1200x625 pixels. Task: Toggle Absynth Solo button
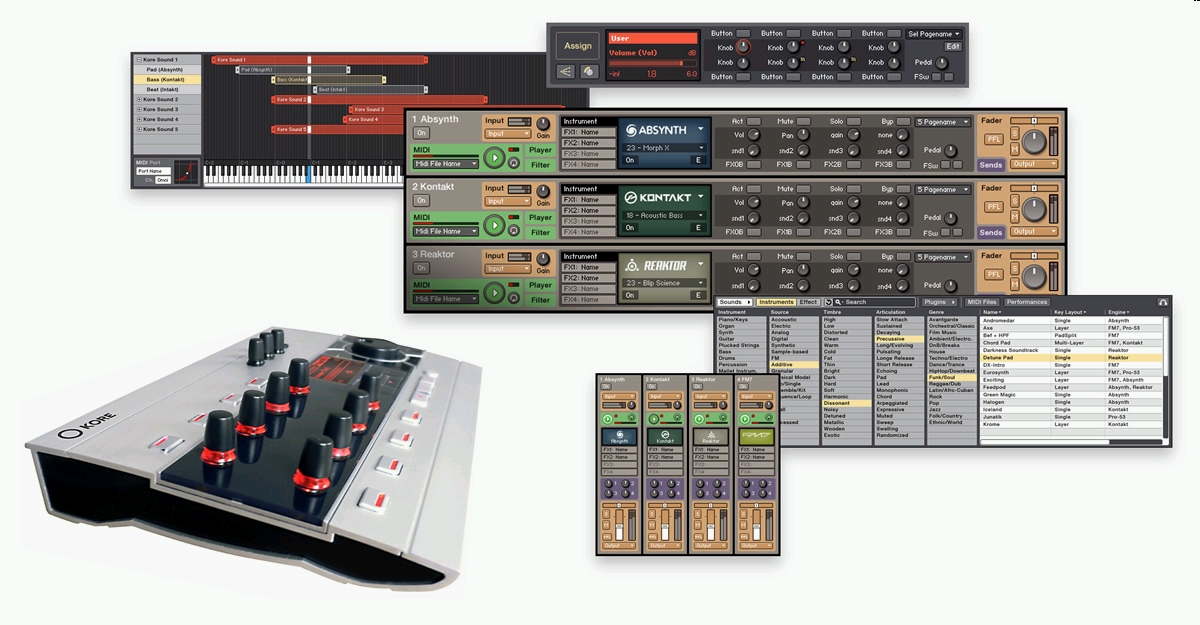pos(853,121)
